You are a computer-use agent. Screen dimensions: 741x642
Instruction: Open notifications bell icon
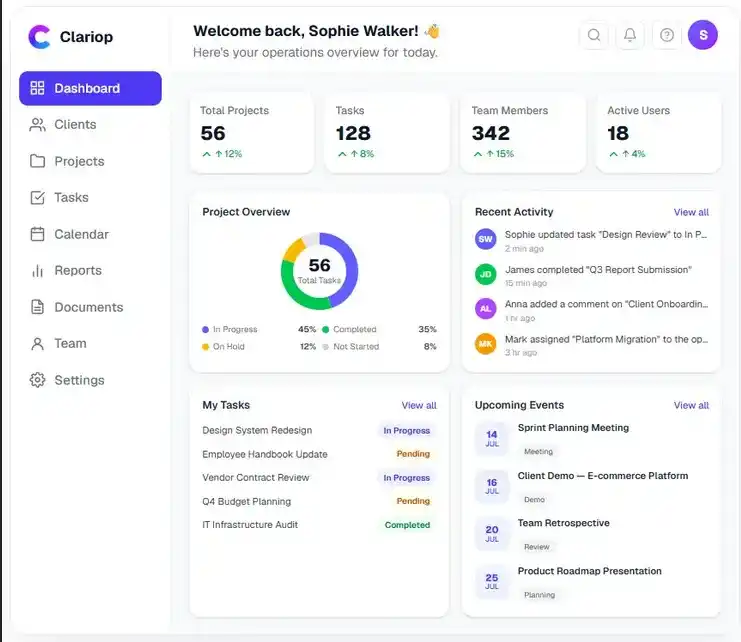tap(630, 35)
